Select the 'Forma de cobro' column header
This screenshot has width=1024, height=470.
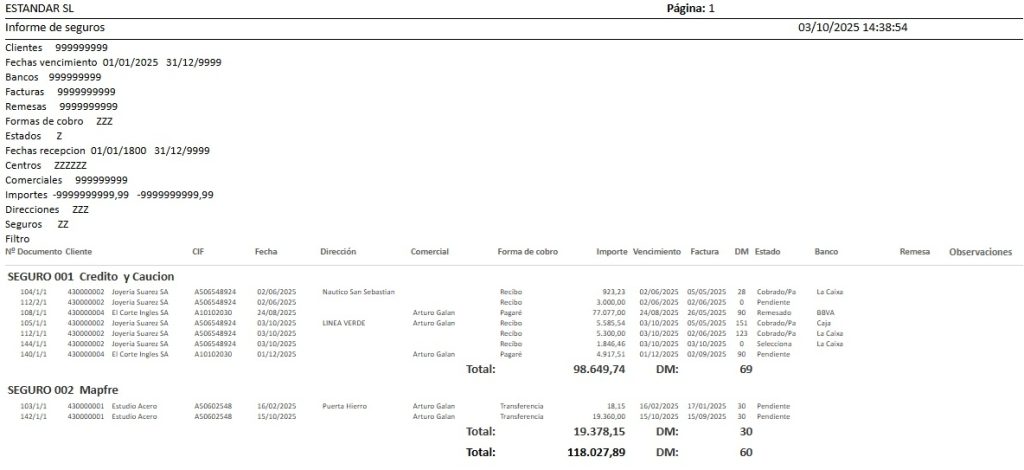tap(527, 252)
